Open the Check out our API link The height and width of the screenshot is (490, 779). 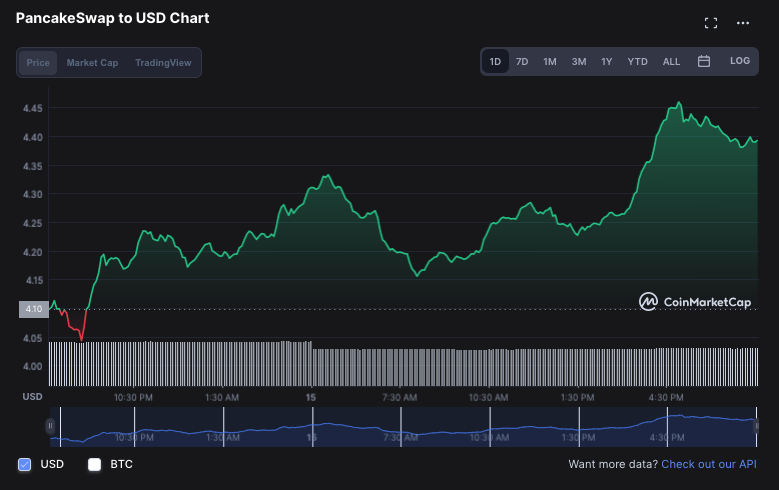pos(708,464)
